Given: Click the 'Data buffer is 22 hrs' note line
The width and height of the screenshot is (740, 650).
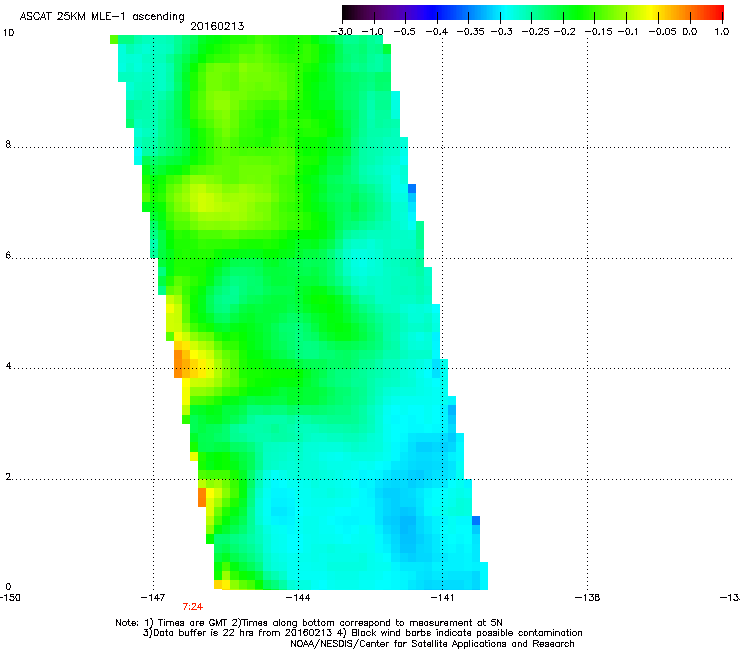Looking at the screenshot, I should [362, 633].
